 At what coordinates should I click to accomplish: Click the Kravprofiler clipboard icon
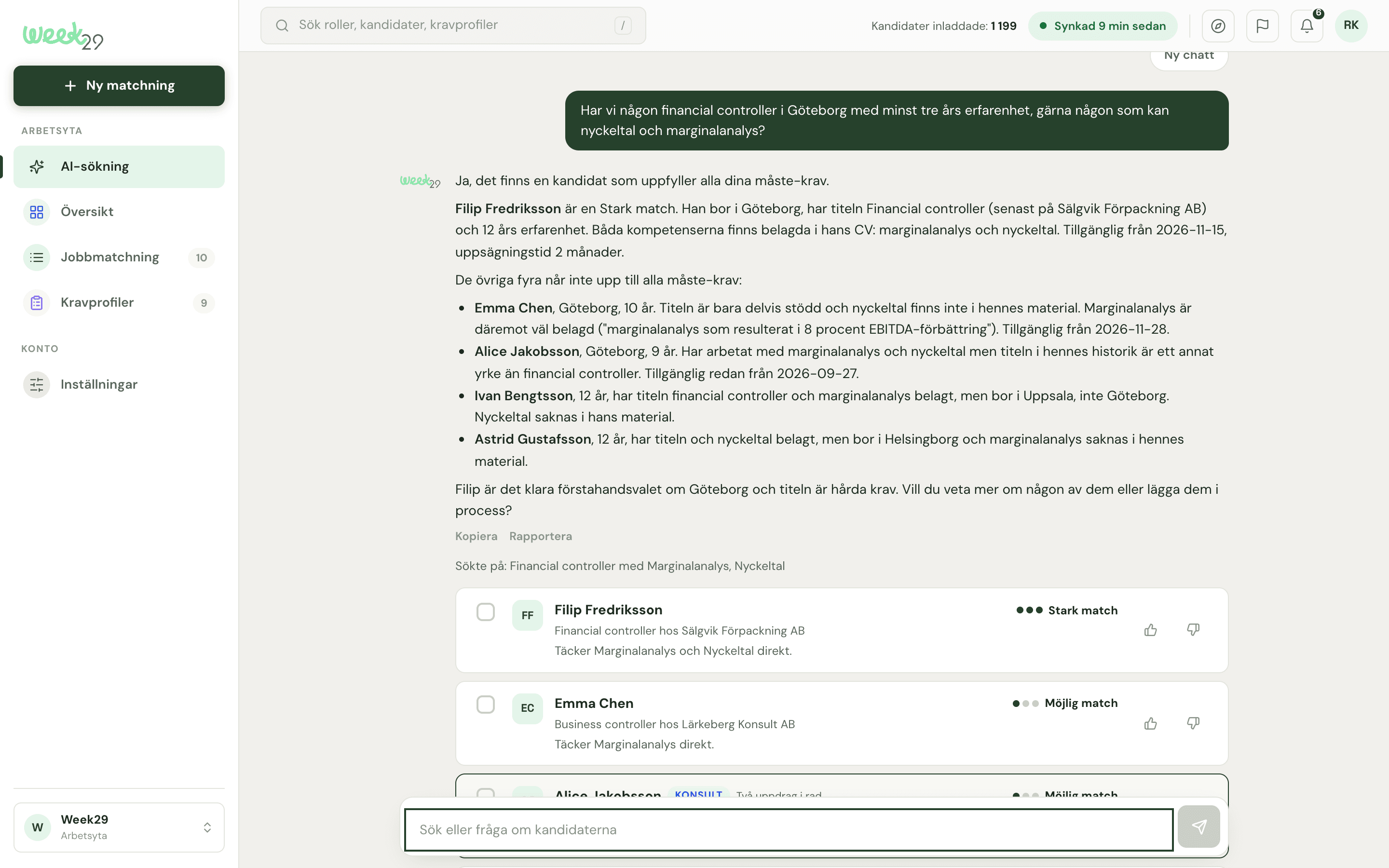[x=37, y=302]
